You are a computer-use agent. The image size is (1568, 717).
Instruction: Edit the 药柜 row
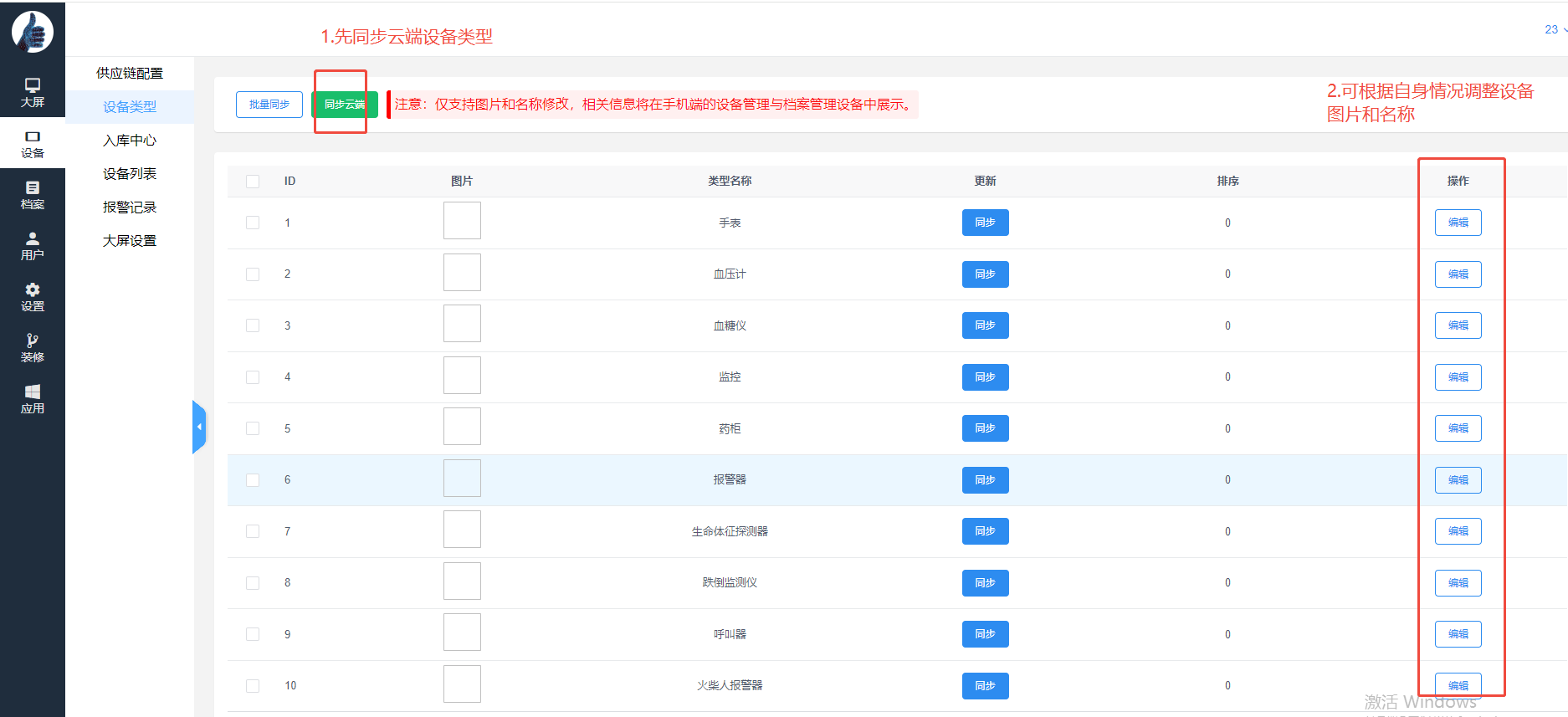(1458, 428)
